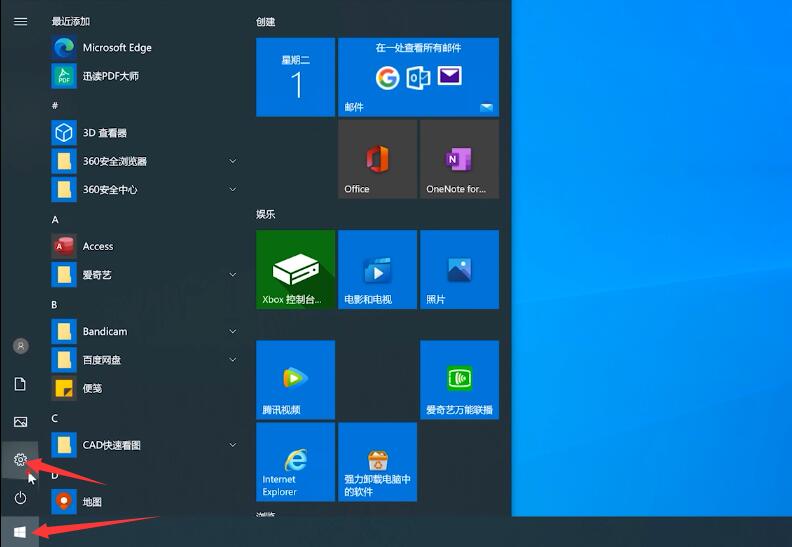Screen dimensions: 792x547
Task: Open the user account icon
Action: click(20, 346)
